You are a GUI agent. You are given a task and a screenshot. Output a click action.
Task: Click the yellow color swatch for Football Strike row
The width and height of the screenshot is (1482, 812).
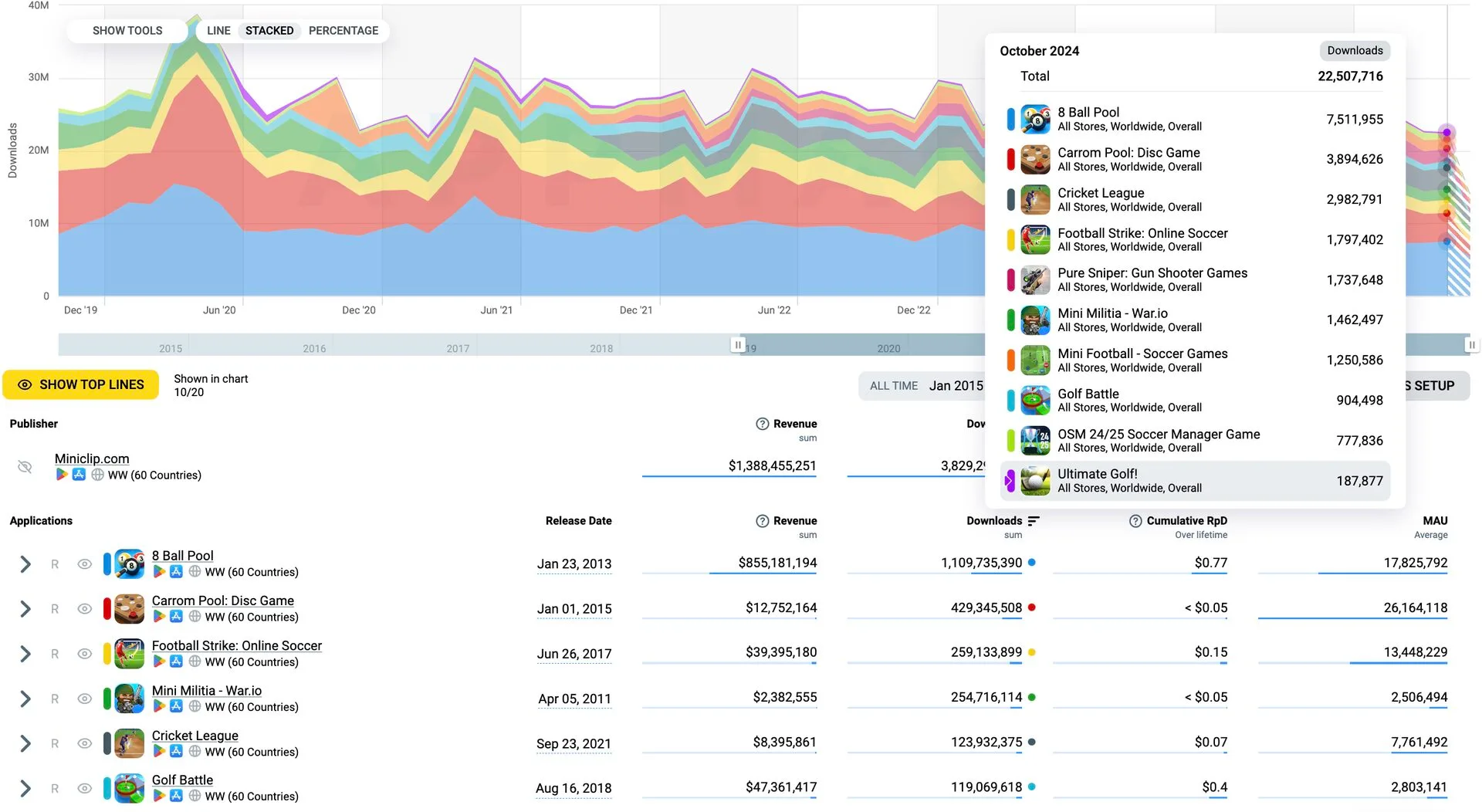(107, 654)
